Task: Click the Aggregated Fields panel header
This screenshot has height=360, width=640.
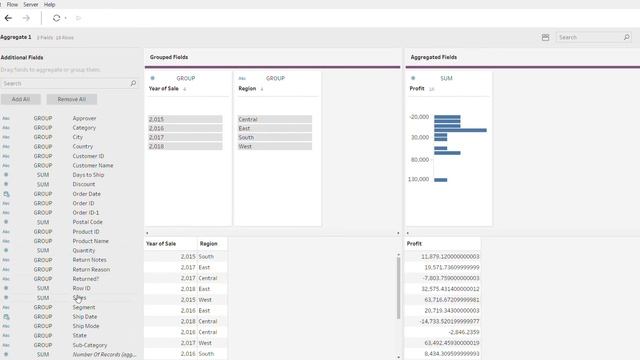Action: [433, 57]
